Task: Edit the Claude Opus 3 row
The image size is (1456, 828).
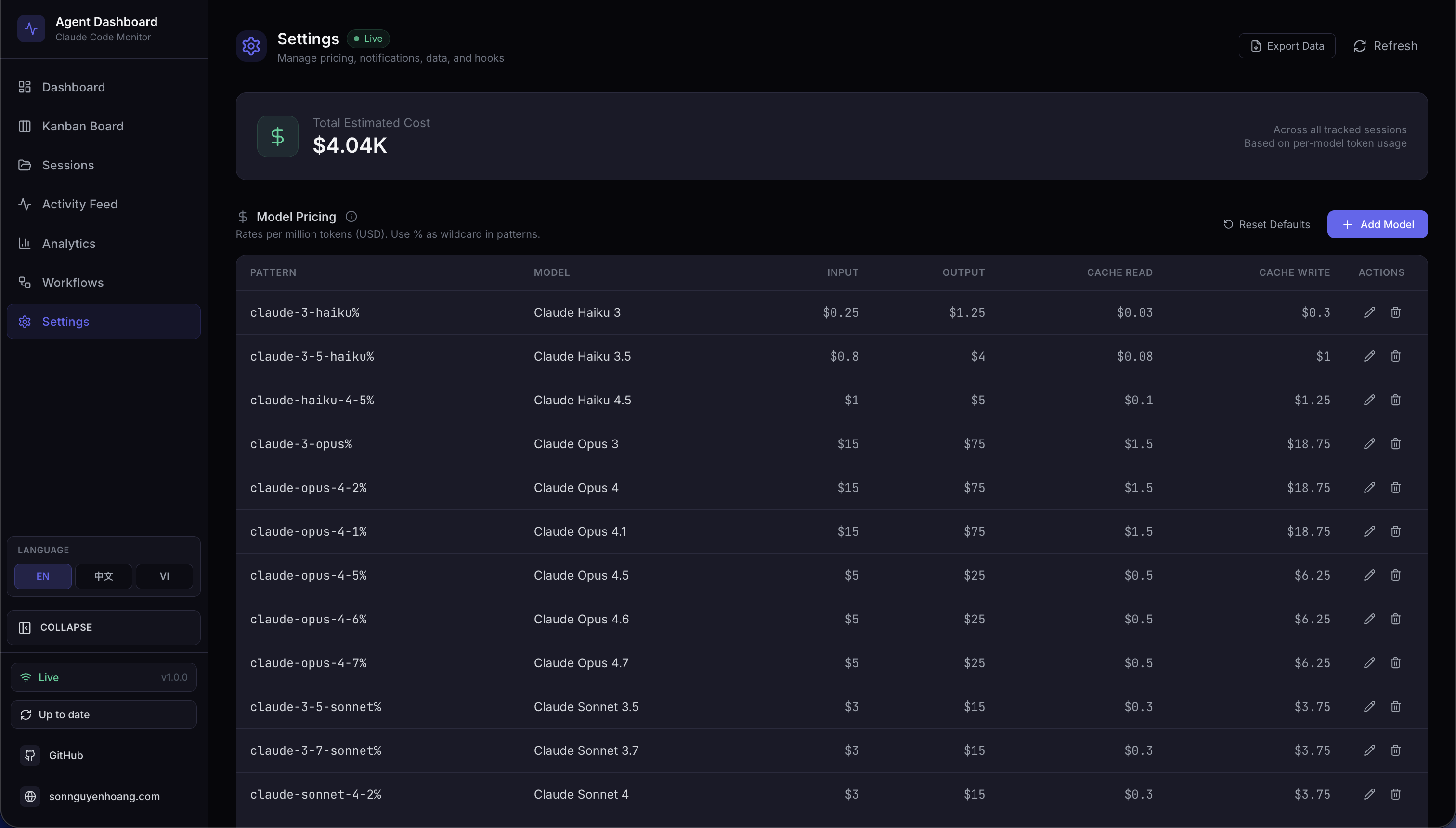Action: pos(1369,443)
